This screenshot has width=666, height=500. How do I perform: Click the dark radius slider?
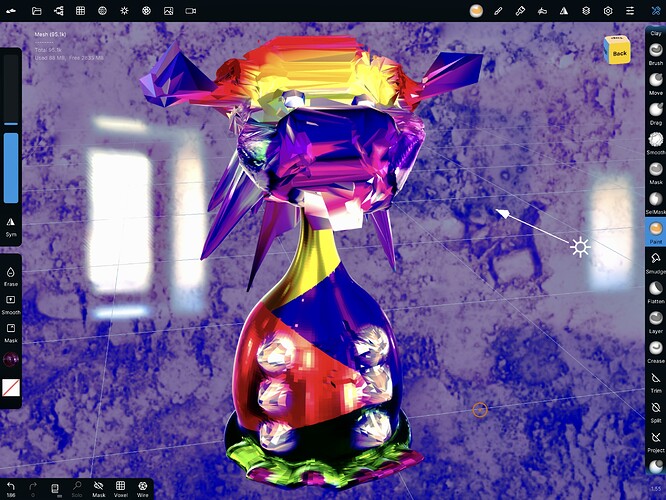[x=11, y=89]
